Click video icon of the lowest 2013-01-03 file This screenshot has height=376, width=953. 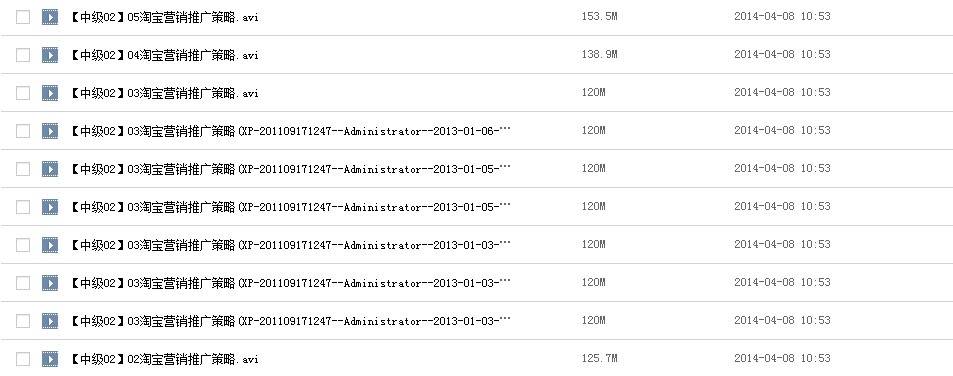click(50, 321)
